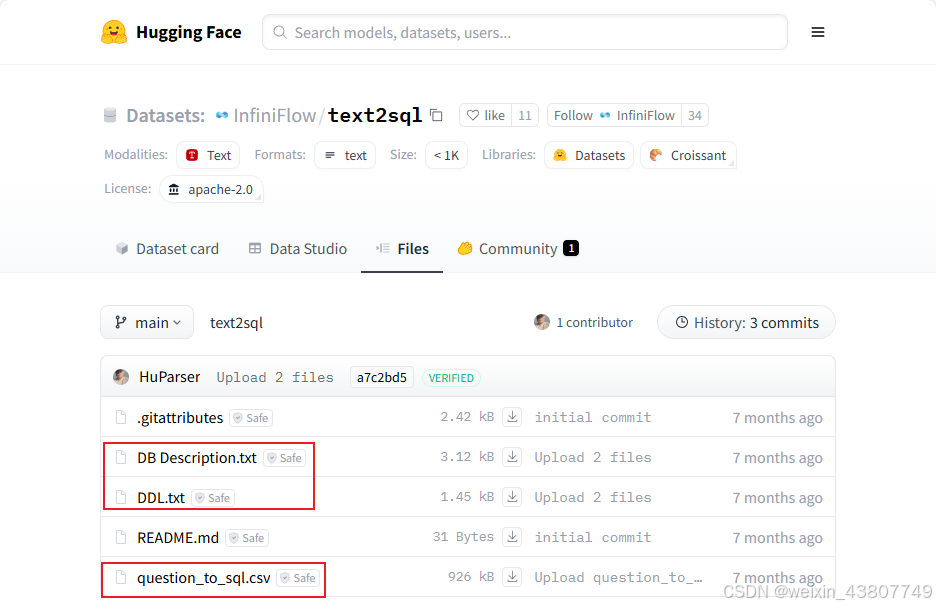Image resolution: width=936 pixels, height=607 pixels.
Task: Open DB Description.txt file
Action: 196,458
